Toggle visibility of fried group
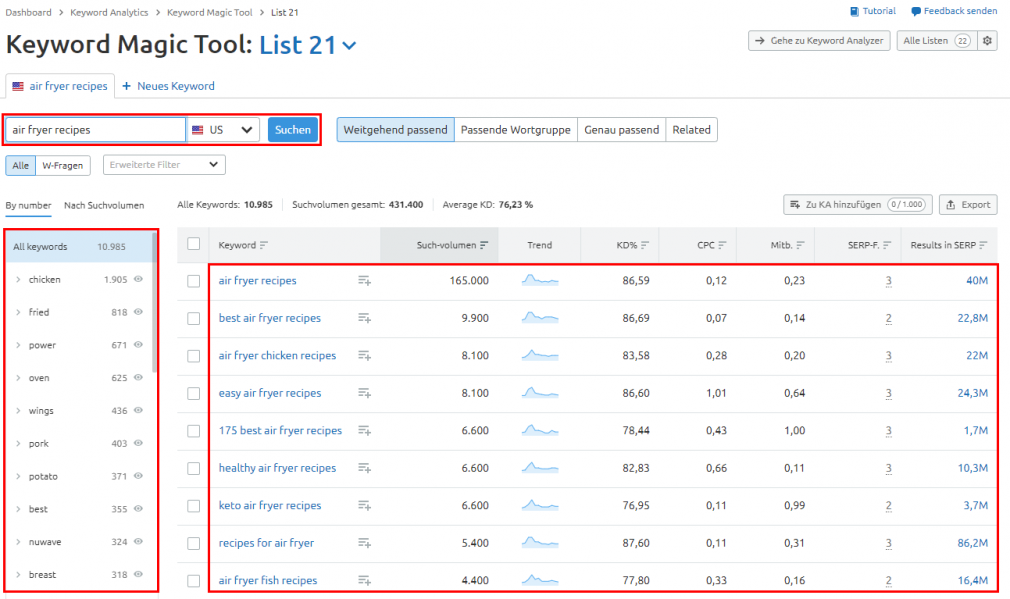Viewport: 1010px width, 599px height. coord(138,312)
